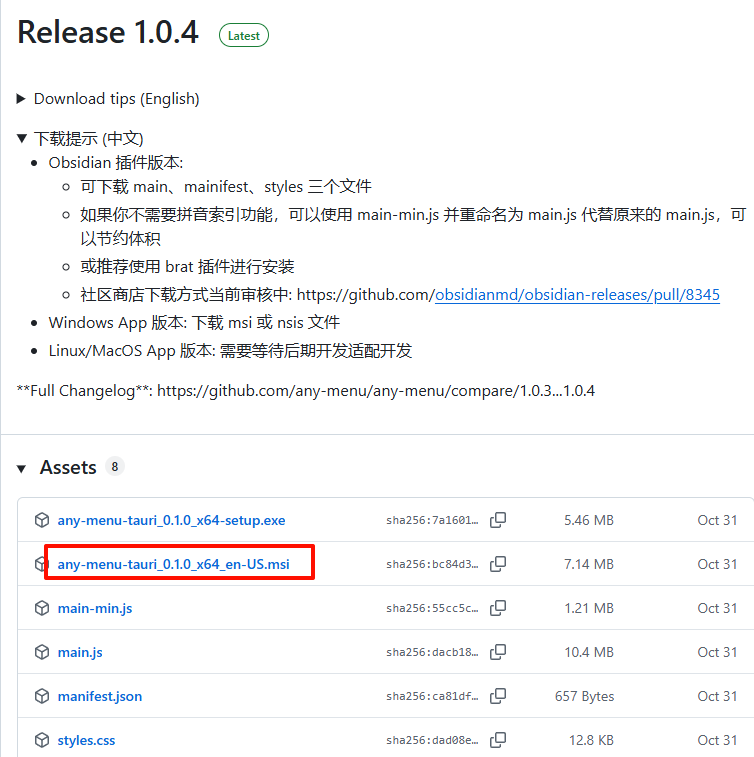Open the manifest.json asset link
This screenshot has height=757, width=754.
coord(99,696)
